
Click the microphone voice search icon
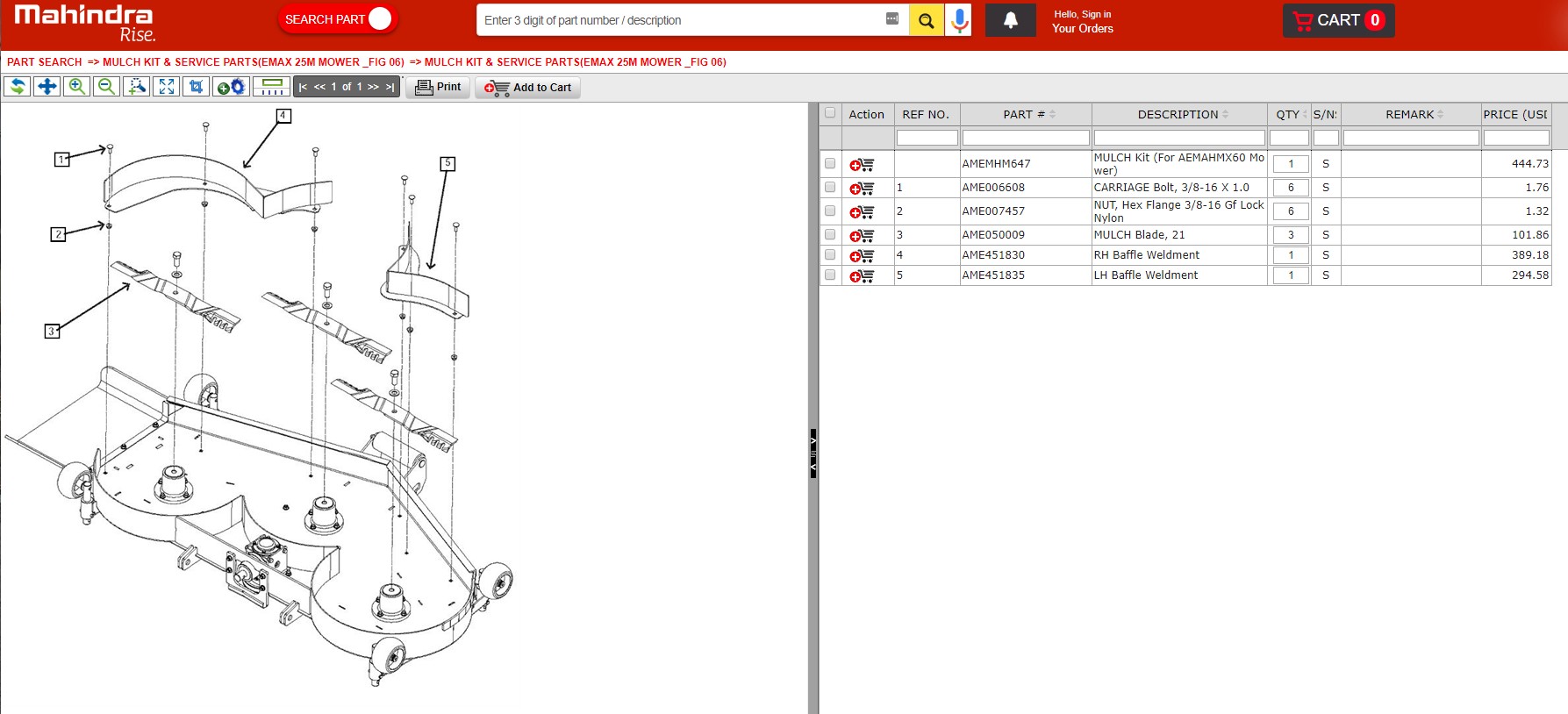tap(959, 20)
